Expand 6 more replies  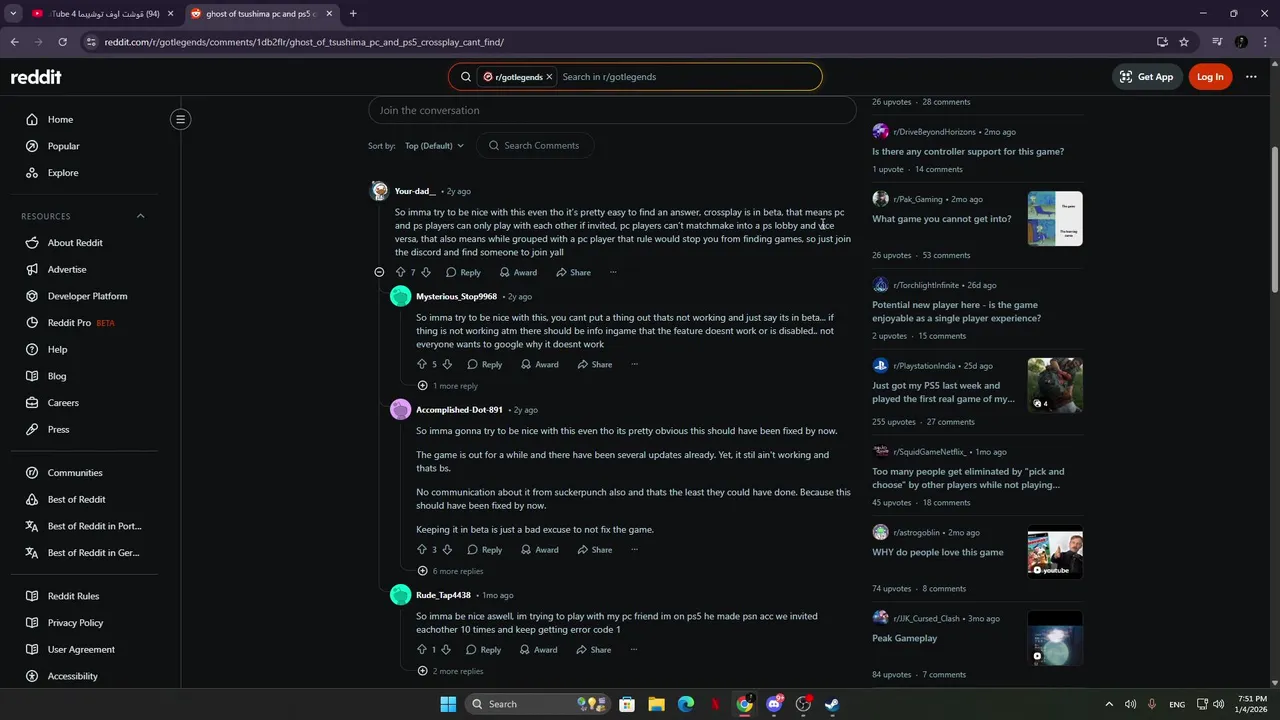pos(451,571)
